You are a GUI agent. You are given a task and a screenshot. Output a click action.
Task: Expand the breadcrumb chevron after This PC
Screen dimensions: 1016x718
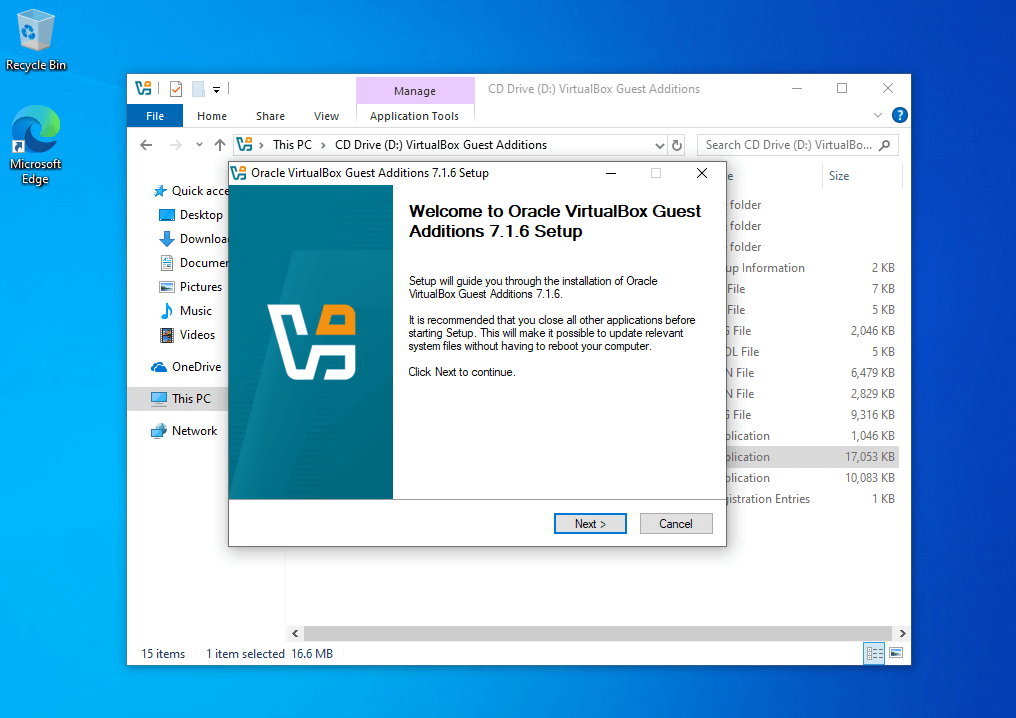point(323,145)
